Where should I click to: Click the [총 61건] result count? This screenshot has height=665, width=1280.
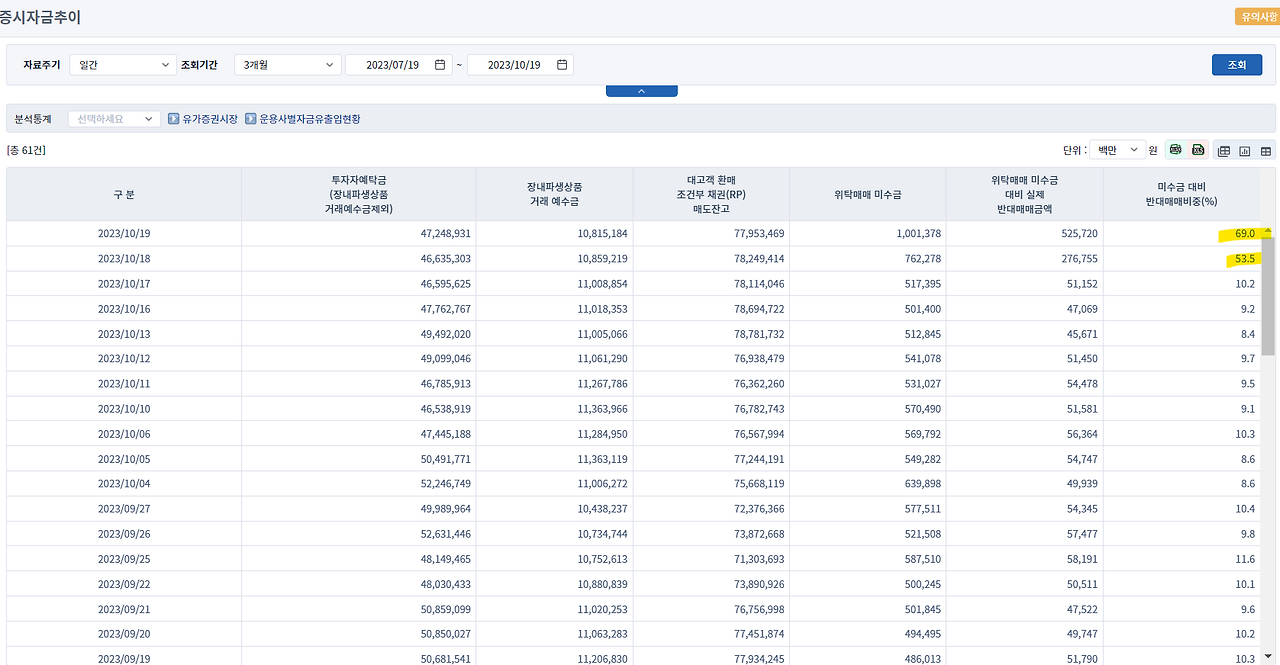tap(26, 150)
